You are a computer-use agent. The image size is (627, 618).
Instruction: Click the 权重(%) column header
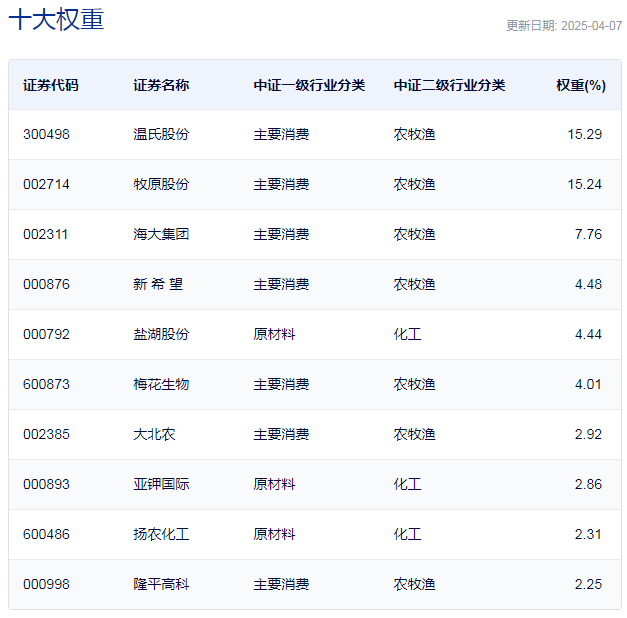tap(580, 85)
